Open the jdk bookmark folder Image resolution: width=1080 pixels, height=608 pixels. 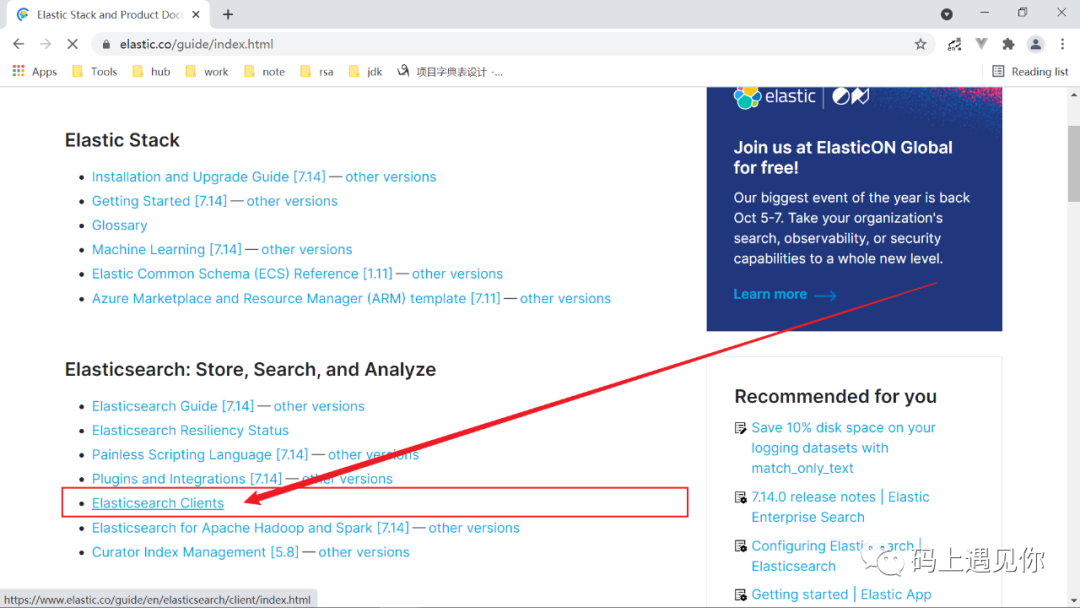coord(366,72)
